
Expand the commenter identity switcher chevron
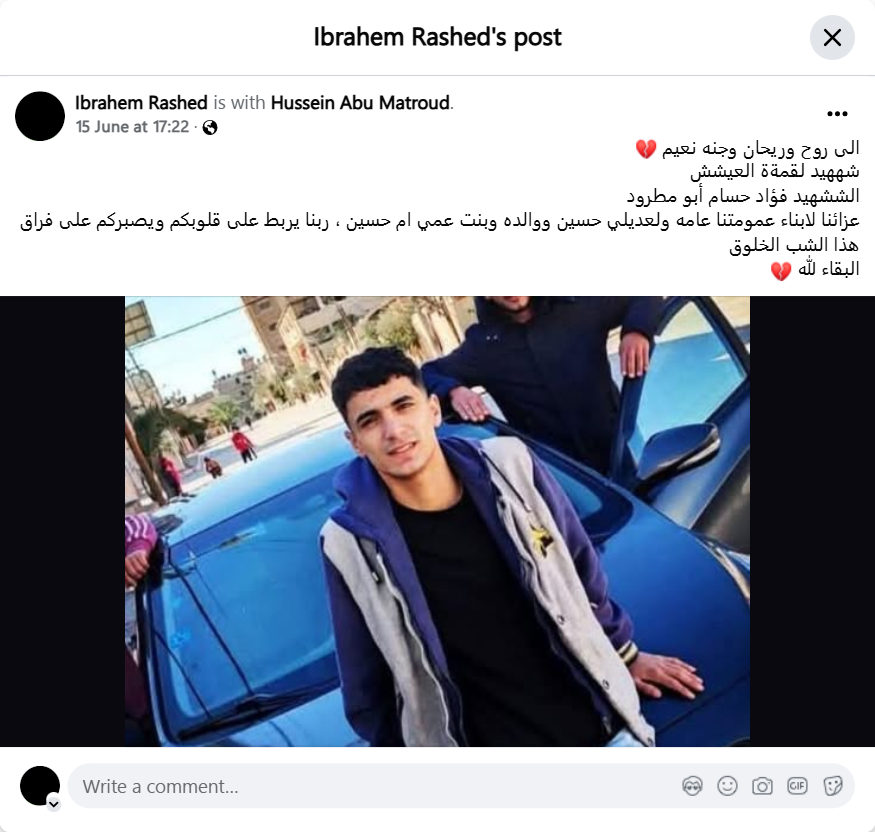tap(54, 804)
